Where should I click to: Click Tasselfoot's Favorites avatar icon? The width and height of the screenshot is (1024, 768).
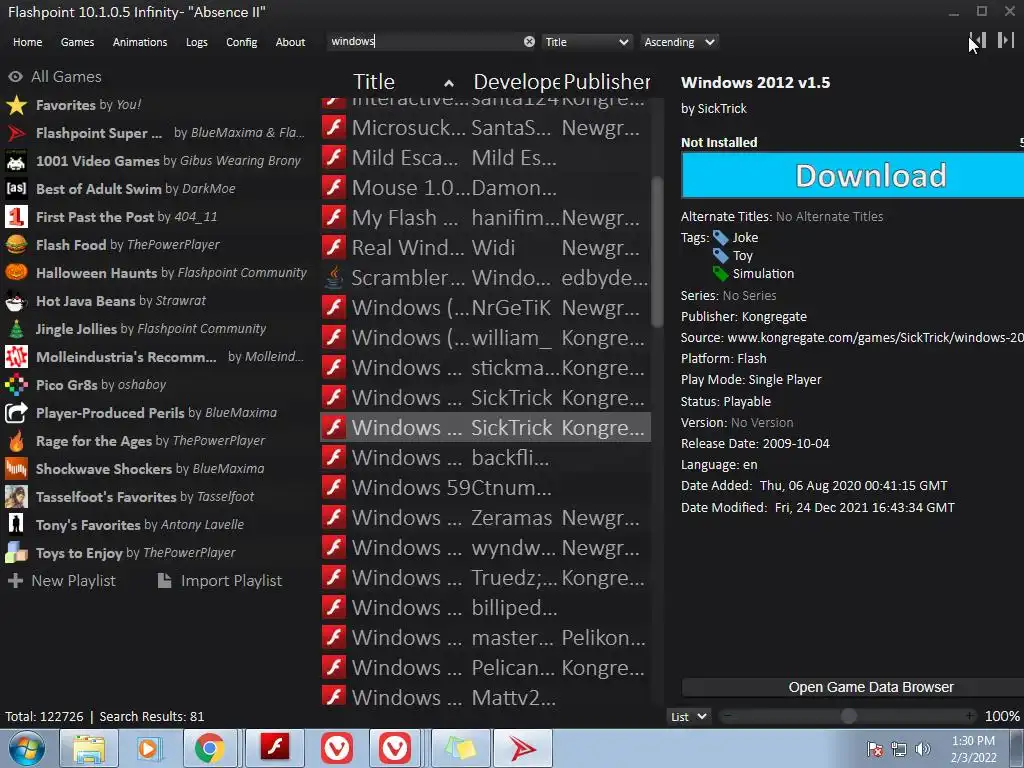16,497
